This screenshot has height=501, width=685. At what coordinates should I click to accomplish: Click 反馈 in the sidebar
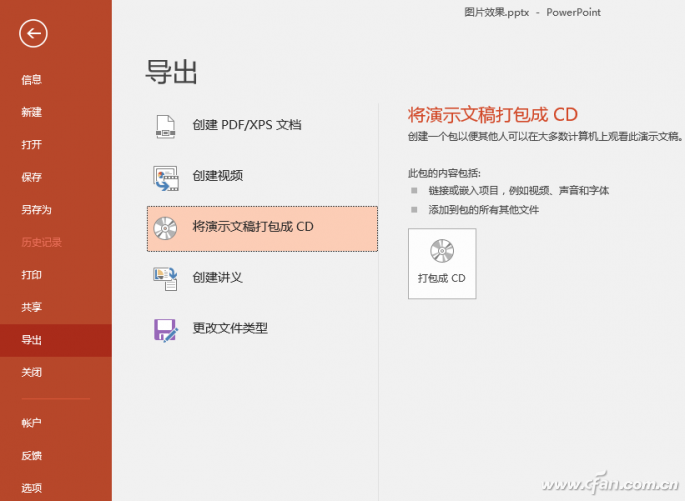(x=32, y=456)
